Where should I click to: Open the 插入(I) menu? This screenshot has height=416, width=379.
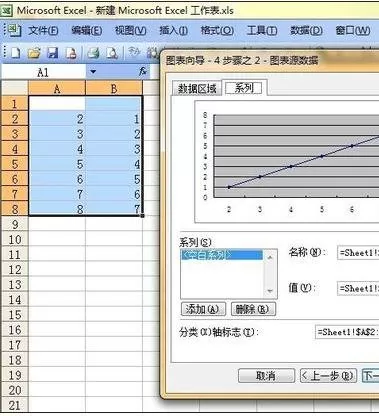173,31
